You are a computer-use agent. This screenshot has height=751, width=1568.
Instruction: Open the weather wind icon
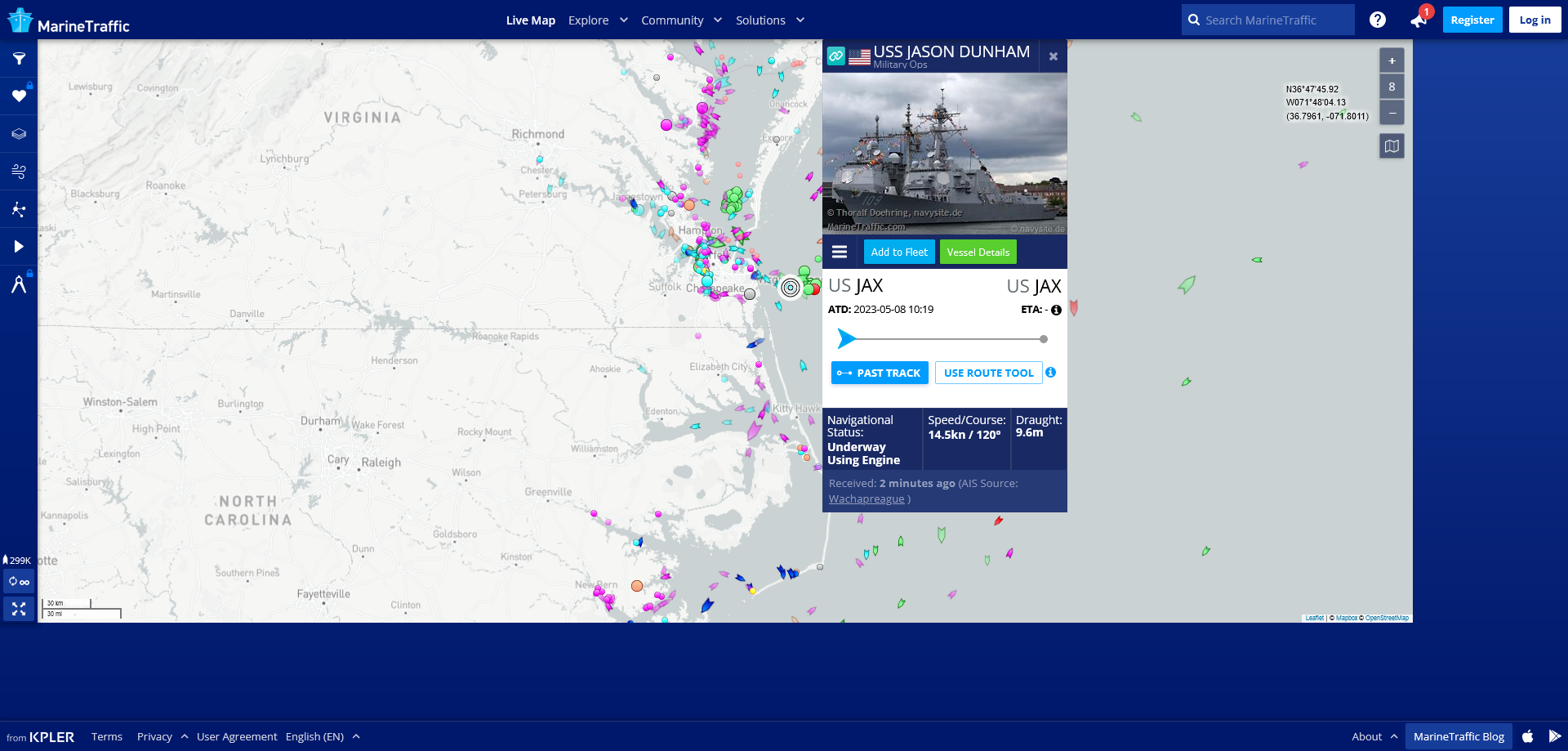(19, 172)
